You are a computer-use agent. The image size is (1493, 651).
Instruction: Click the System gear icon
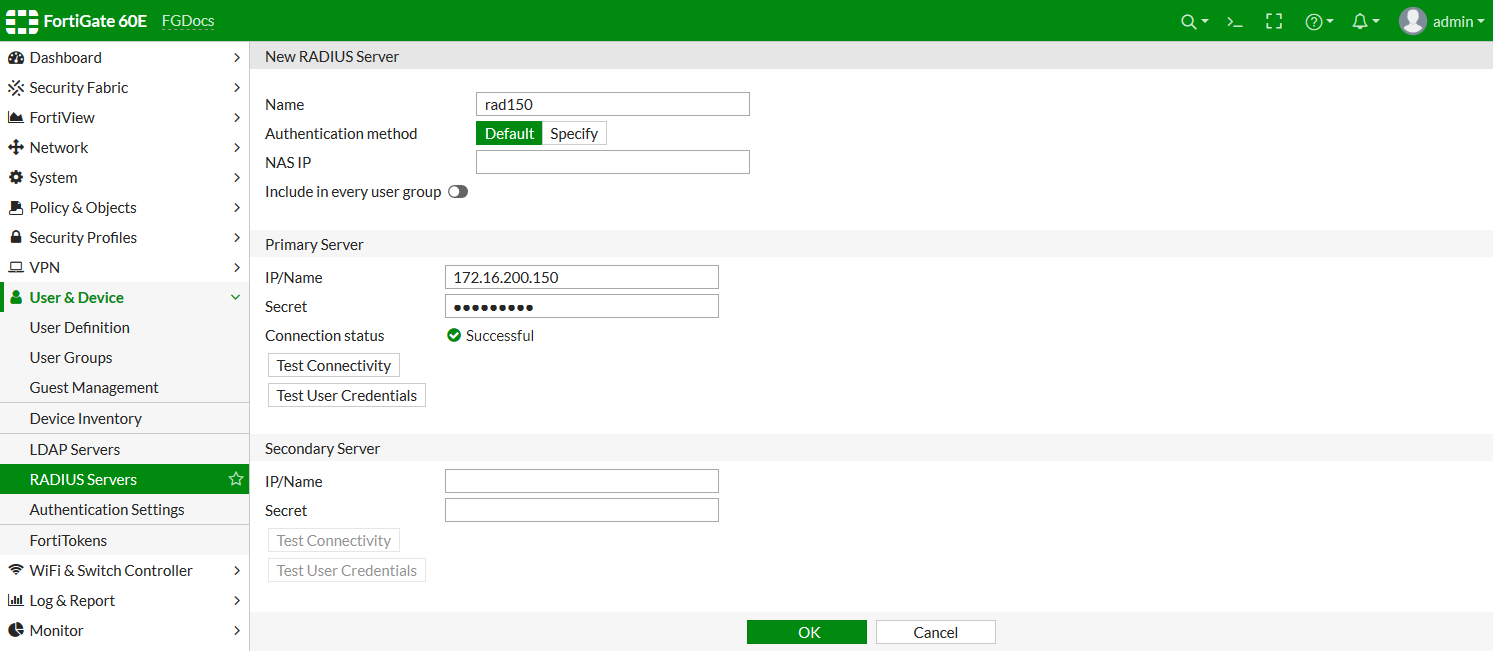[15, 178]
